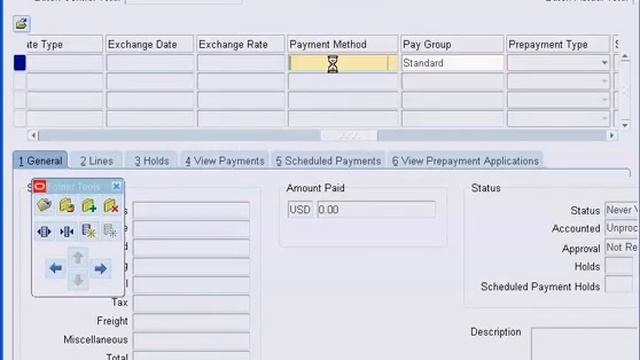Open Prepayment Type dropdown in second row

pos(604,81)
